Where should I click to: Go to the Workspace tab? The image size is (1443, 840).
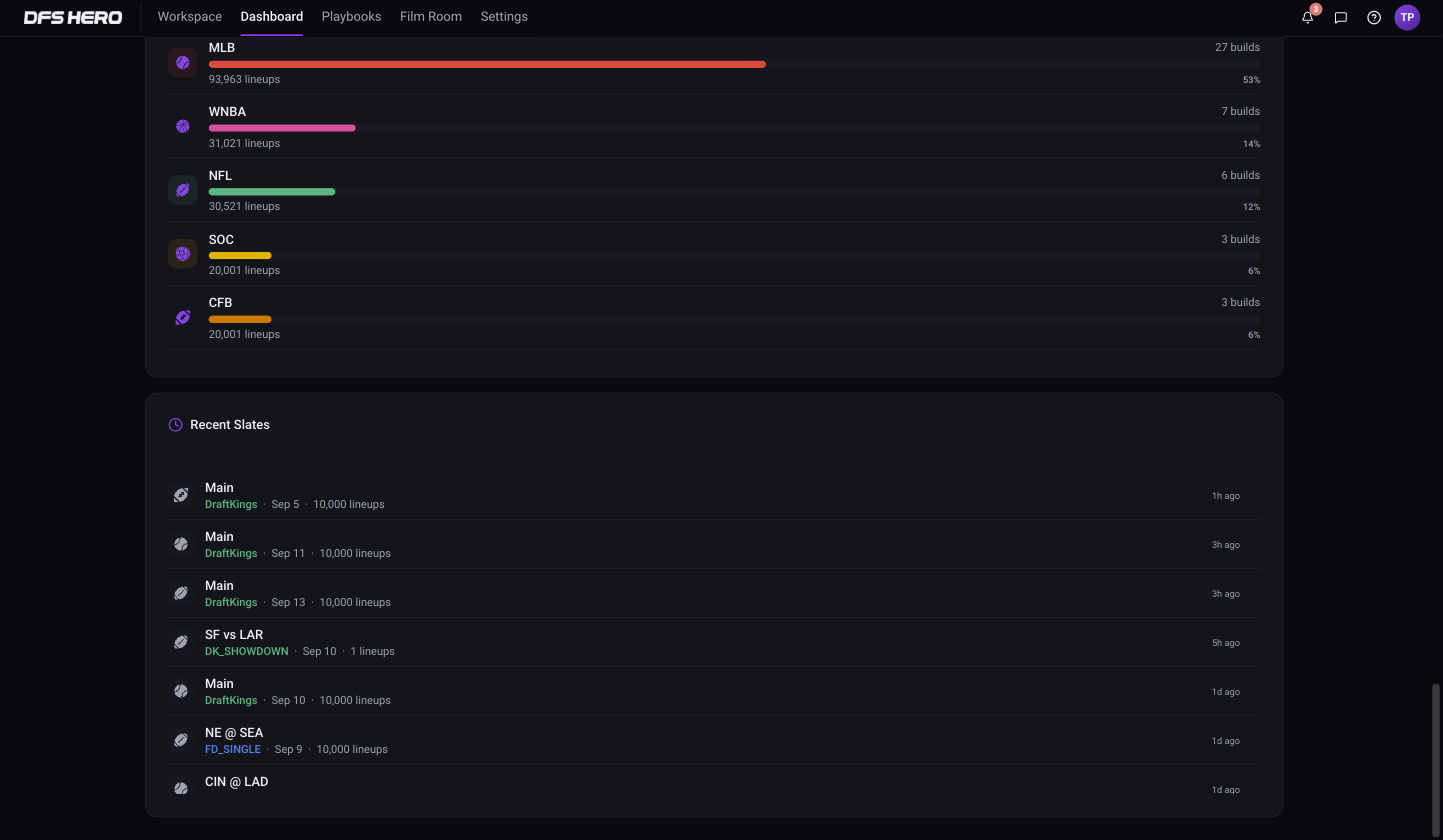point(190,17)
